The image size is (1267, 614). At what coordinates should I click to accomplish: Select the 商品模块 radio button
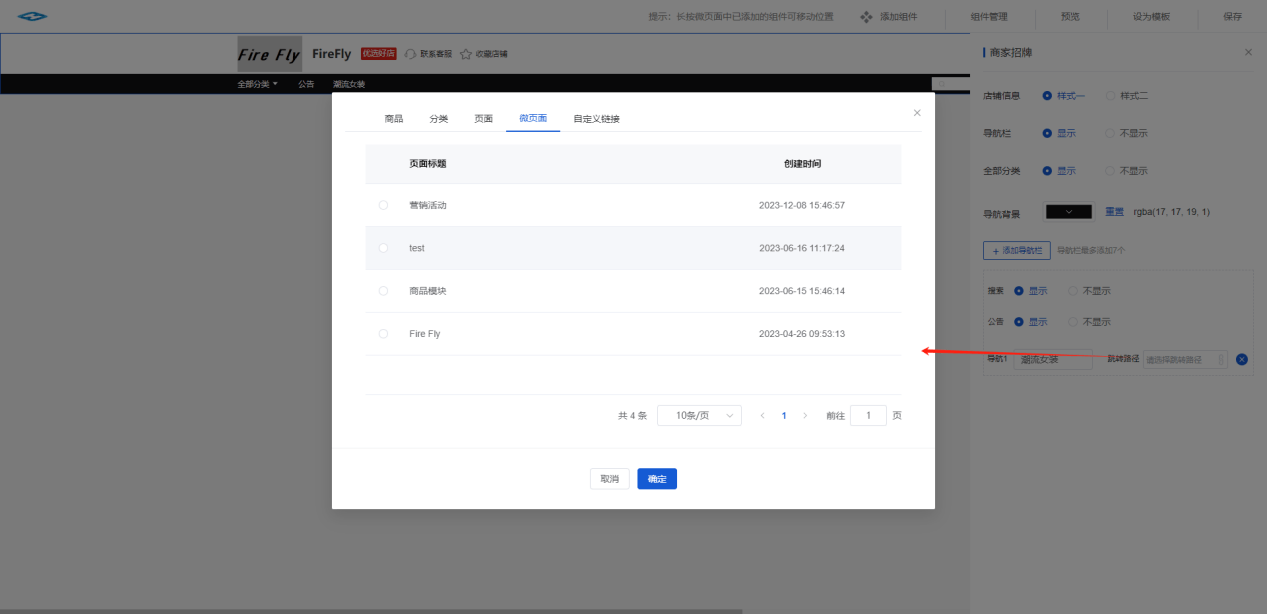tap(383, 291)
